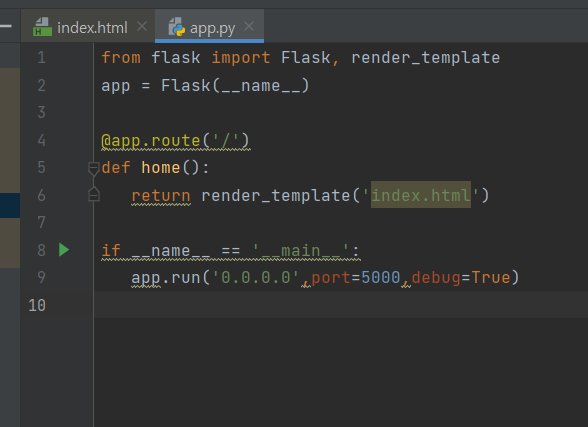Run script using green gutter arrow on line 8

pos(64,250)
